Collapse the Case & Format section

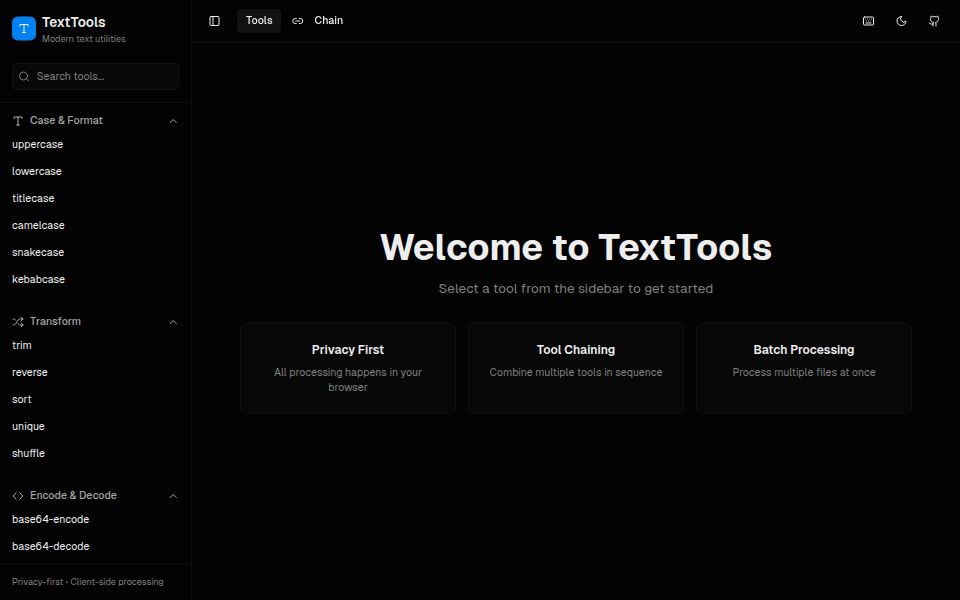173,120
